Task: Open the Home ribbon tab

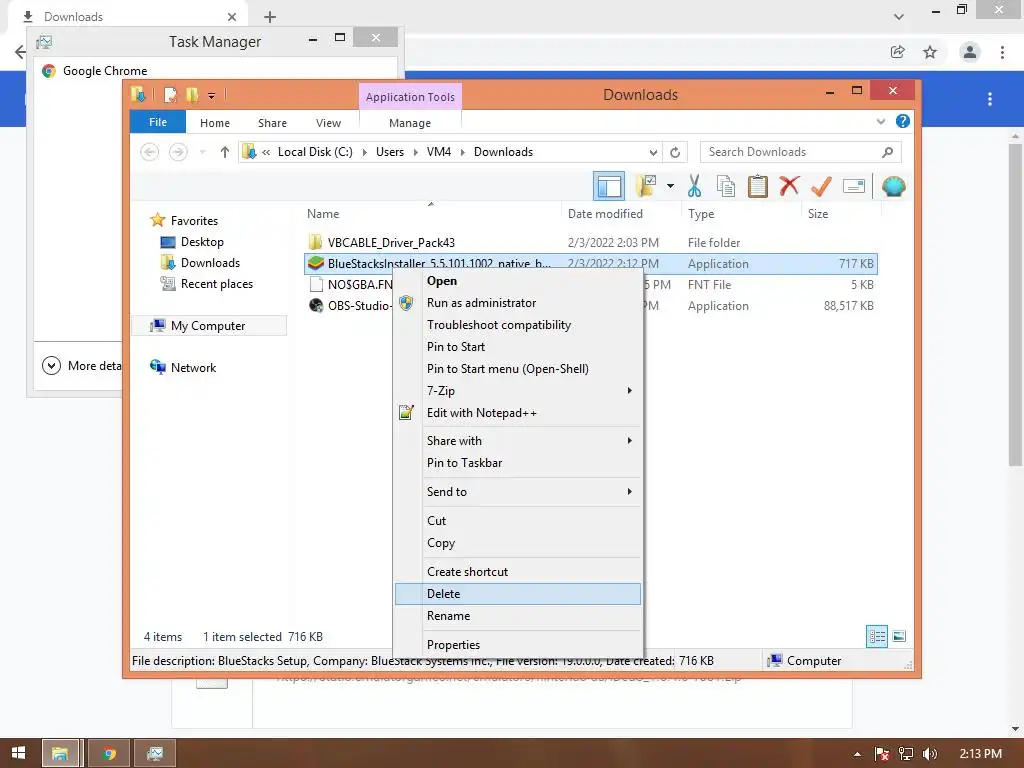Action: (x=215, y=123)
